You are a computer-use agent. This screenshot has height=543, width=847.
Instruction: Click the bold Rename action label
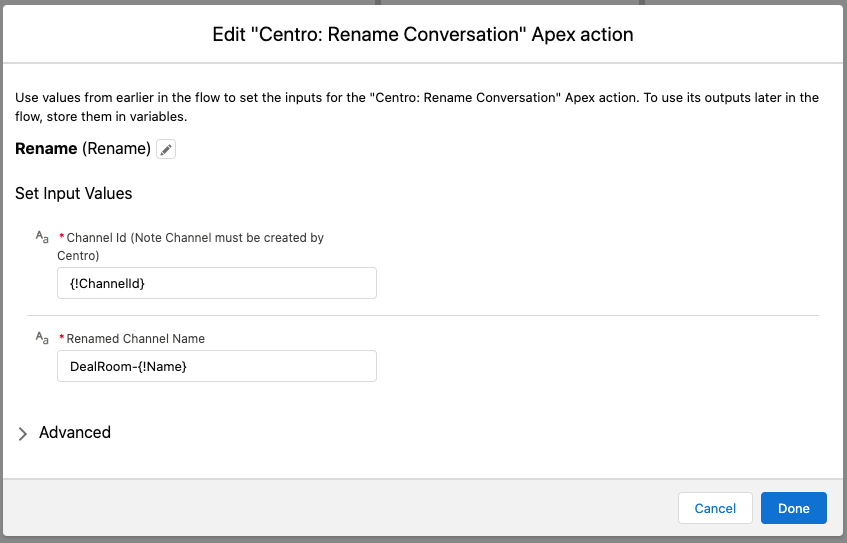[46, 149]
